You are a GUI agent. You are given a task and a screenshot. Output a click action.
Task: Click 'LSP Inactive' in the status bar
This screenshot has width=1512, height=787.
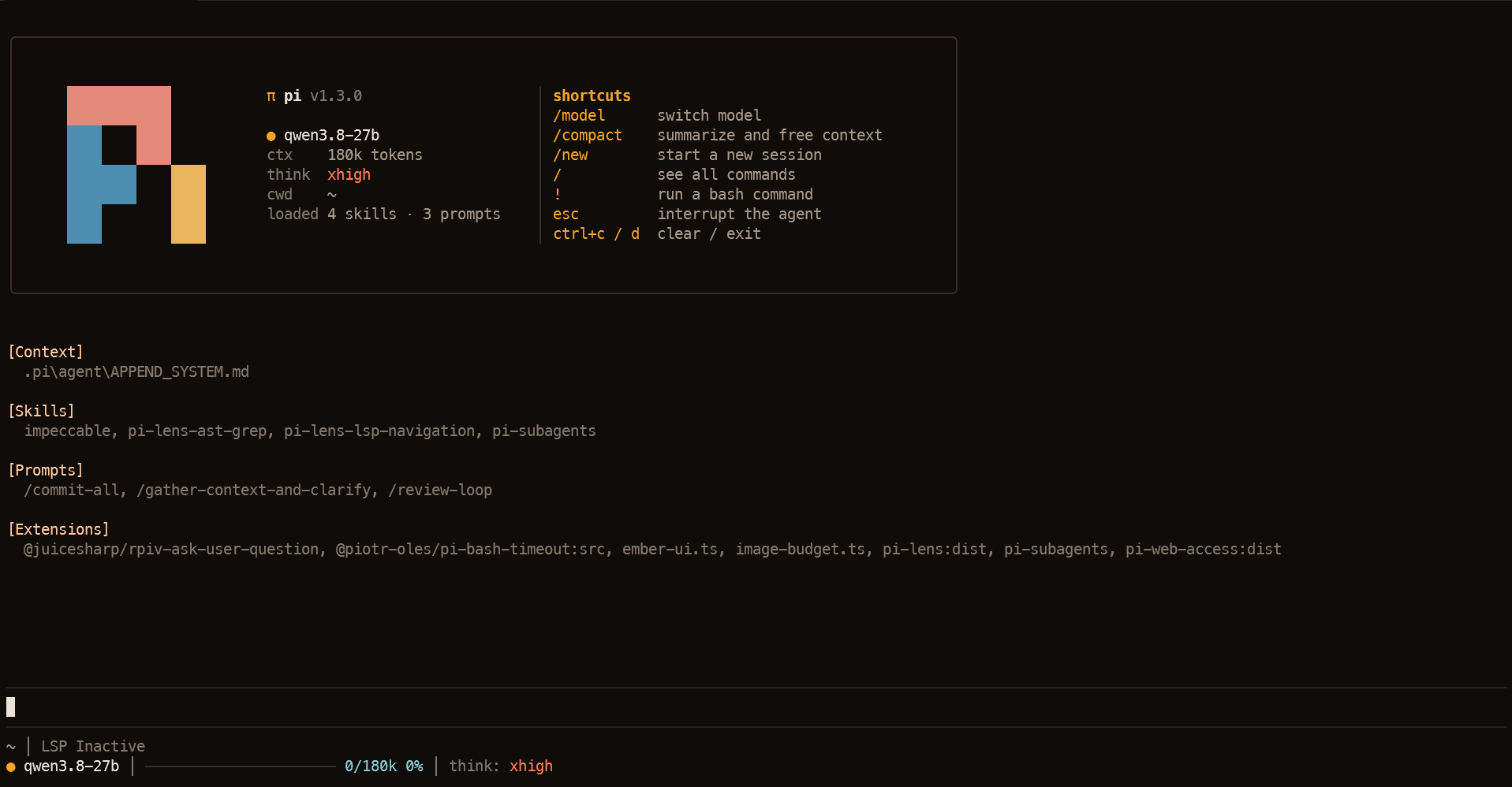pyautogui.click(x=93, y=747)
